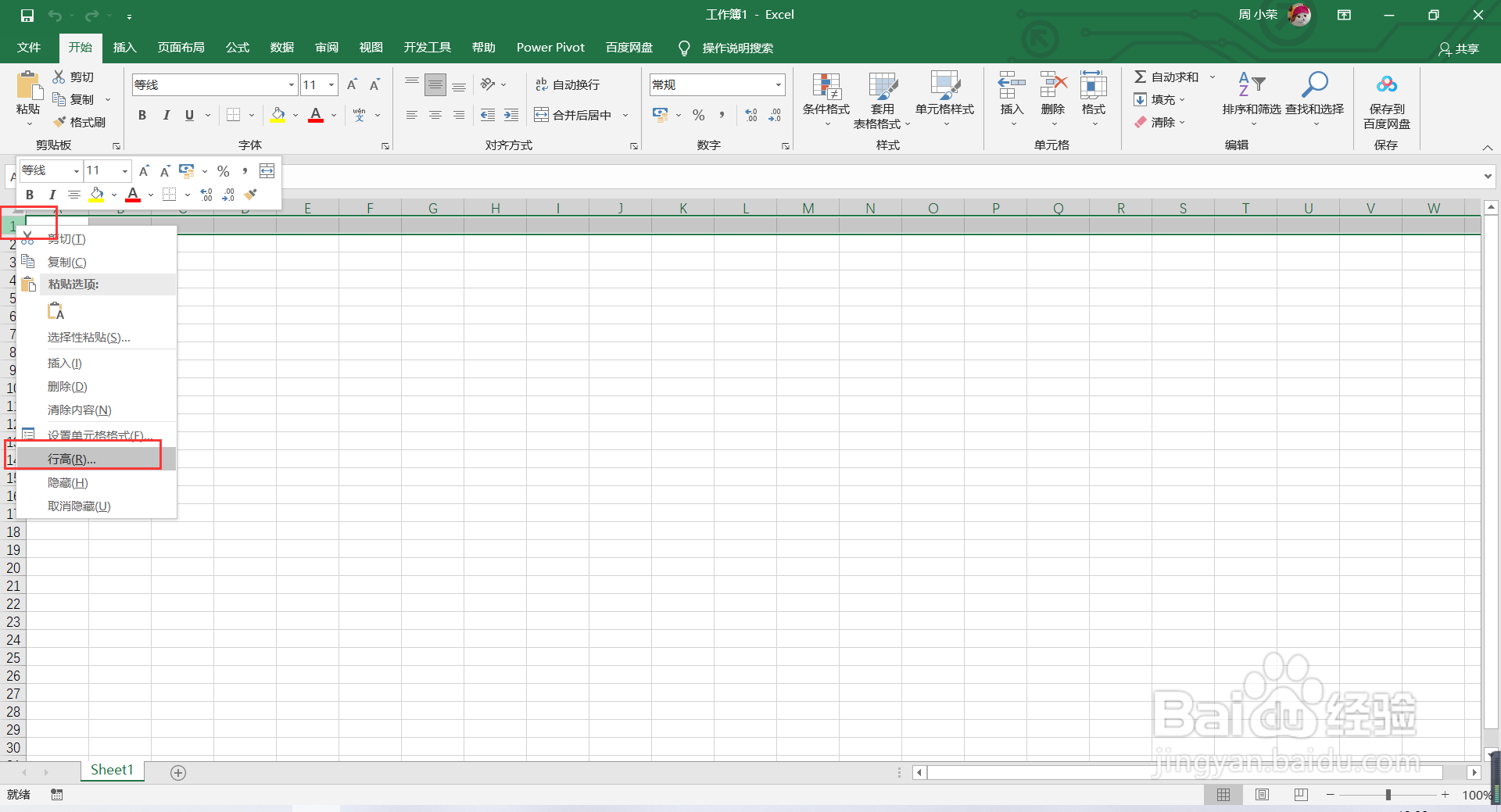Click the Cut scissors icon in ribbon

tap(59, 77)
